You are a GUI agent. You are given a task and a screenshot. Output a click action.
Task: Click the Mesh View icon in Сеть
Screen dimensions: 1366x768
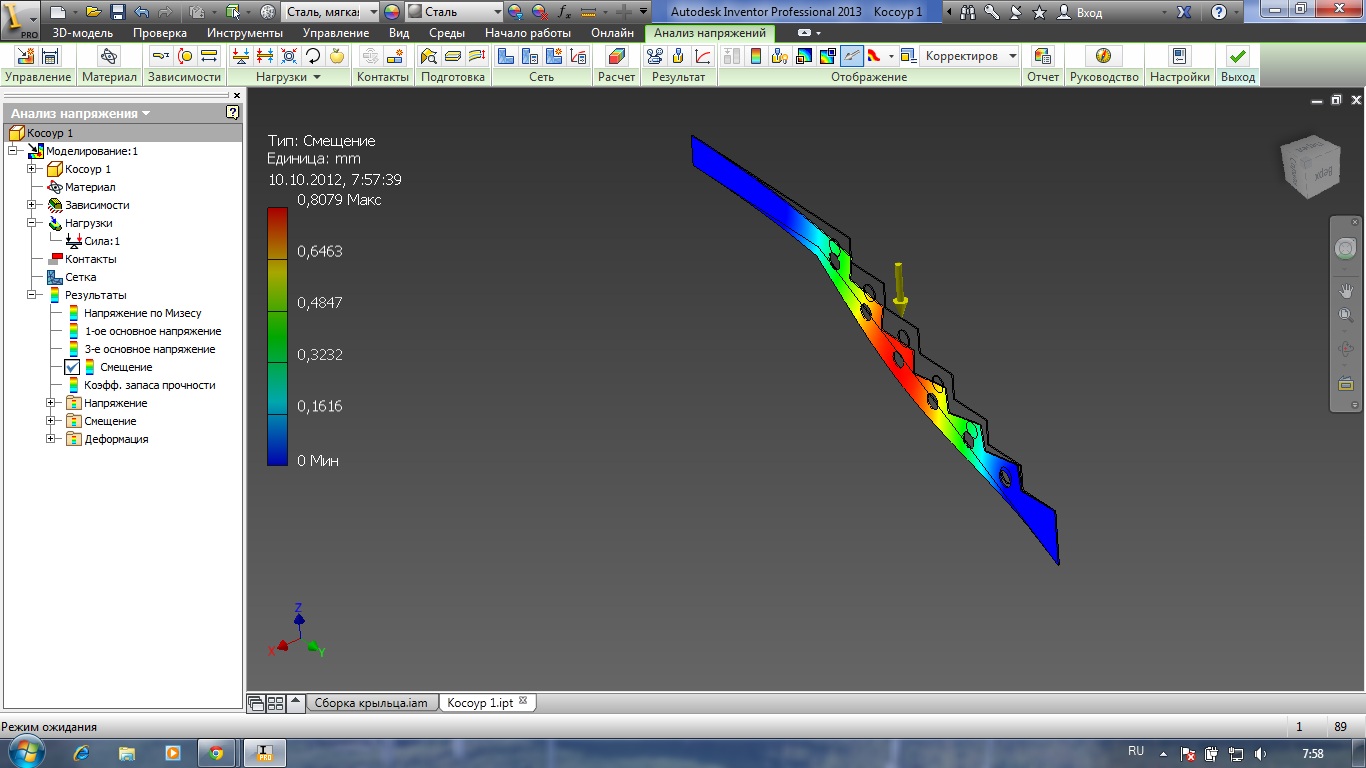(x=506, y=56)
